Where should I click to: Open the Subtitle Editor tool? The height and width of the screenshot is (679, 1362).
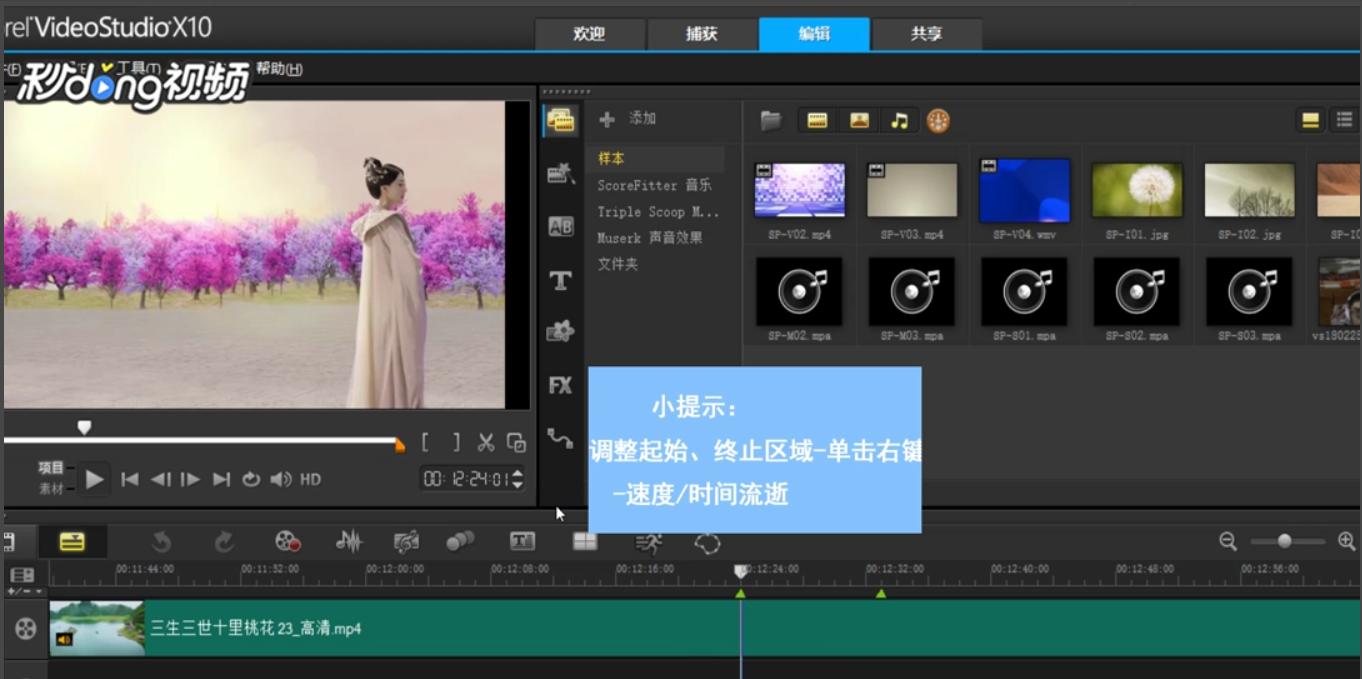[x=523, y=541]
